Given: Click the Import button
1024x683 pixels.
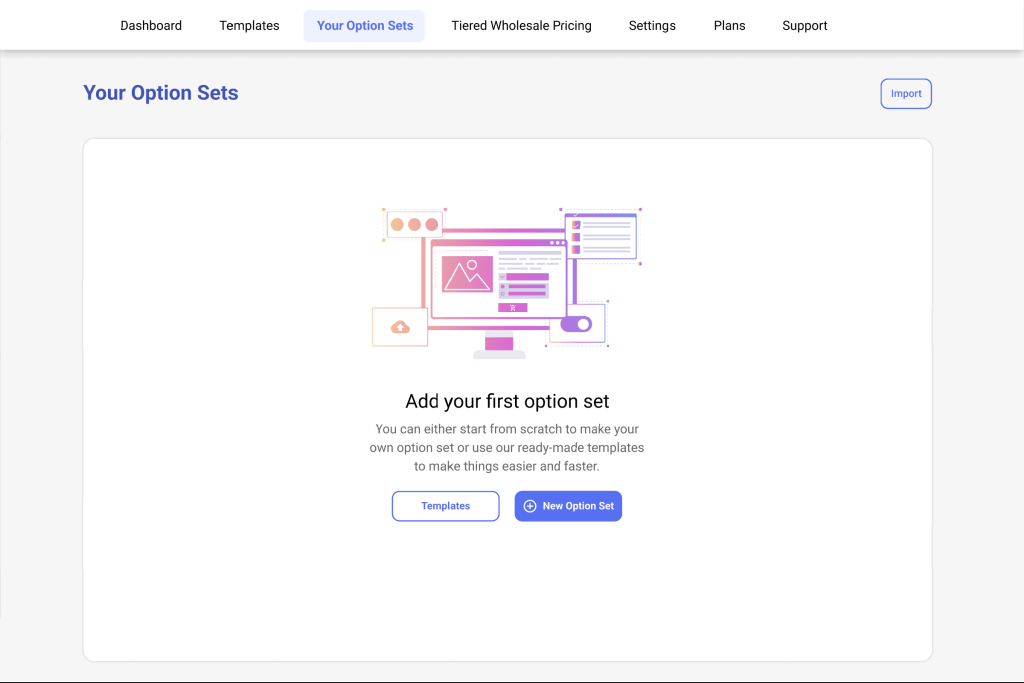Looking at the screenshot, I should (906, 93).
